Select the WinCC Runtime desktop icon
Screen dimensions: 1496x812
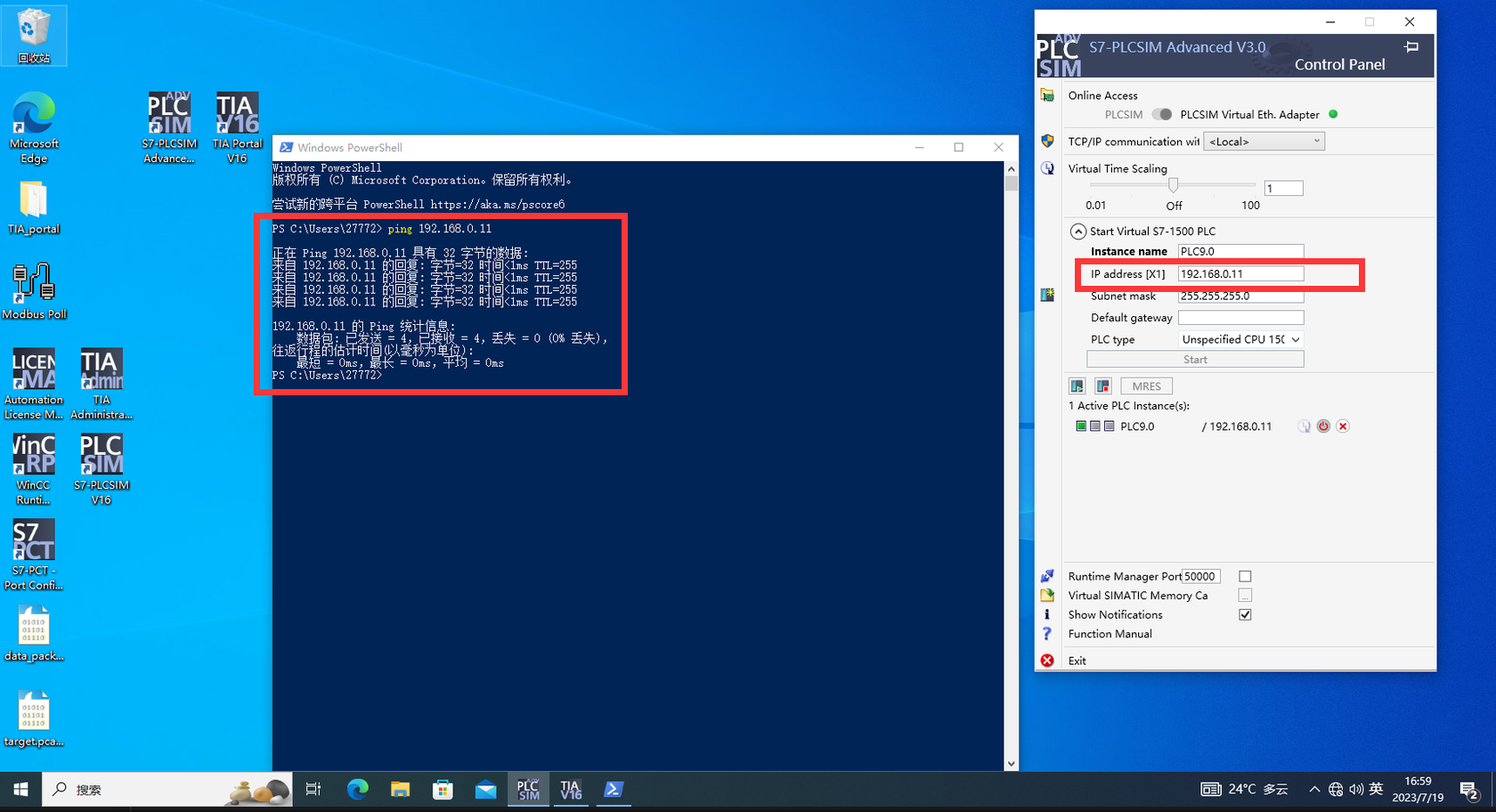coord(34,469)
